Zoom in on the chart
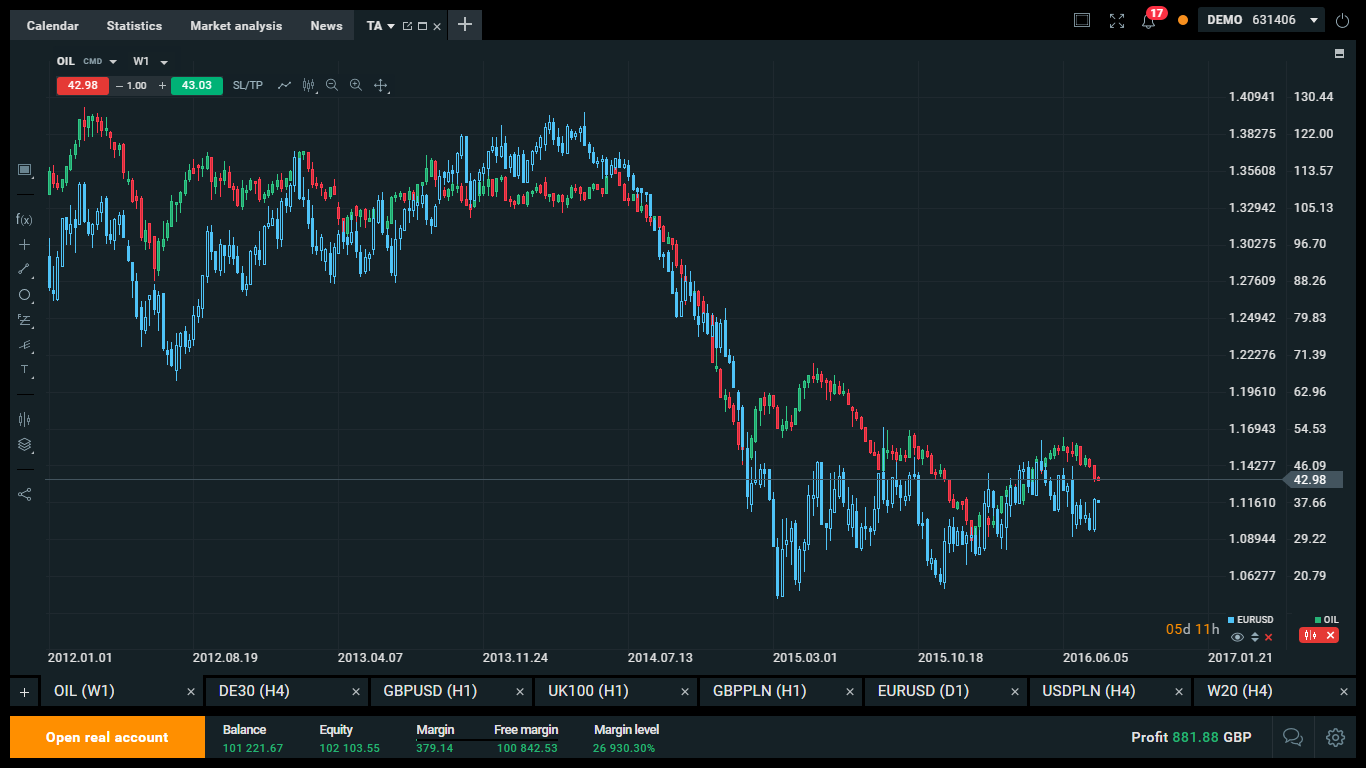1366x768 pixels. coord(356,86)
